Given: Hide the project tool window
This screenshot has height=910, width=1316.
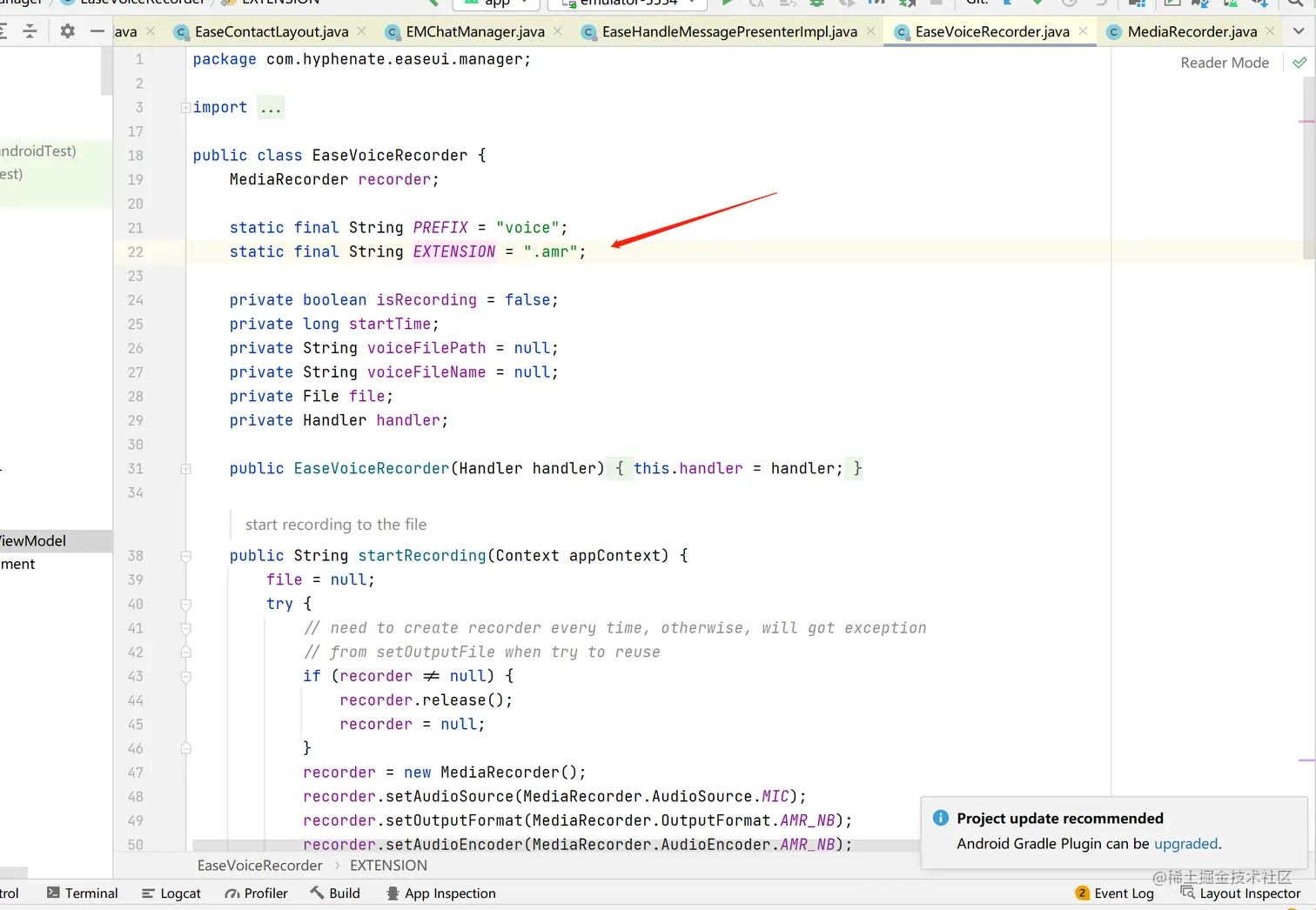Looking at the screenshot, I should [x=97, y=31].
